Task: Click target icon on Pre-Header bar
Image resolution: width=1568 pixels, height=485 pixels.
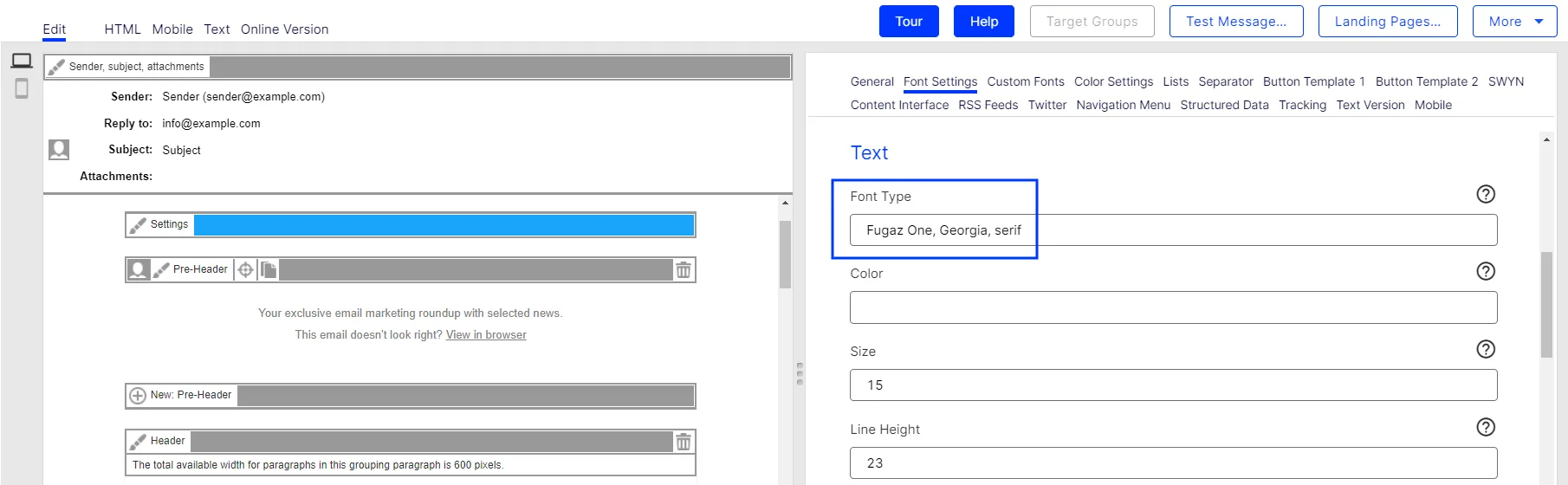Action: pos(246,270)
